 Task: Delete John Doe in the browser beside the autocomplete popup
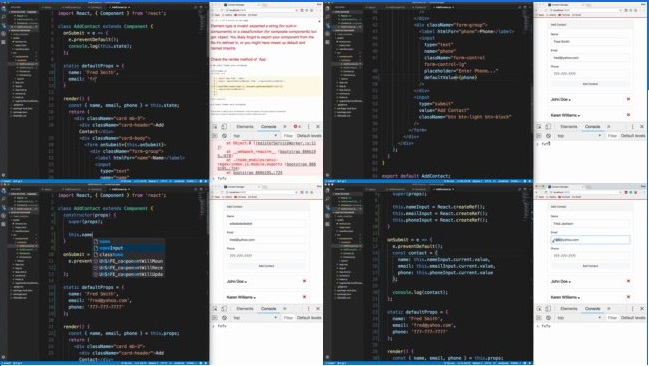click(304, 281)
